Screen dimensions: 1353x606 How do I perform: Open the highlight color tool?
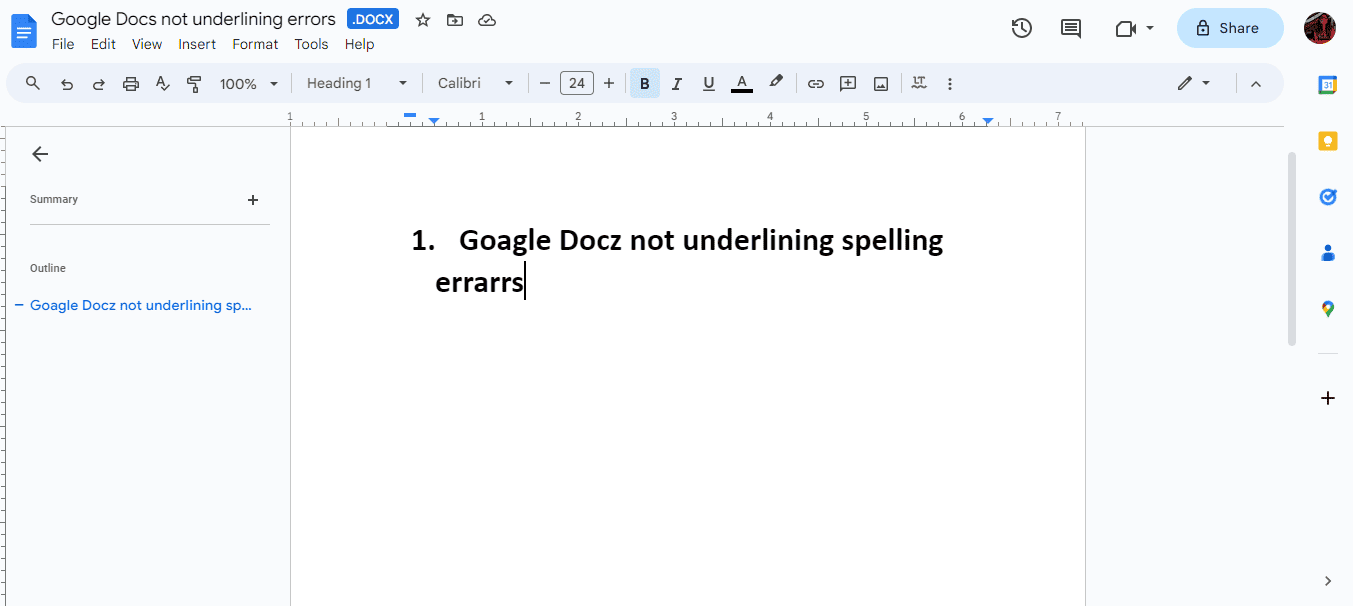pos(776,83)
